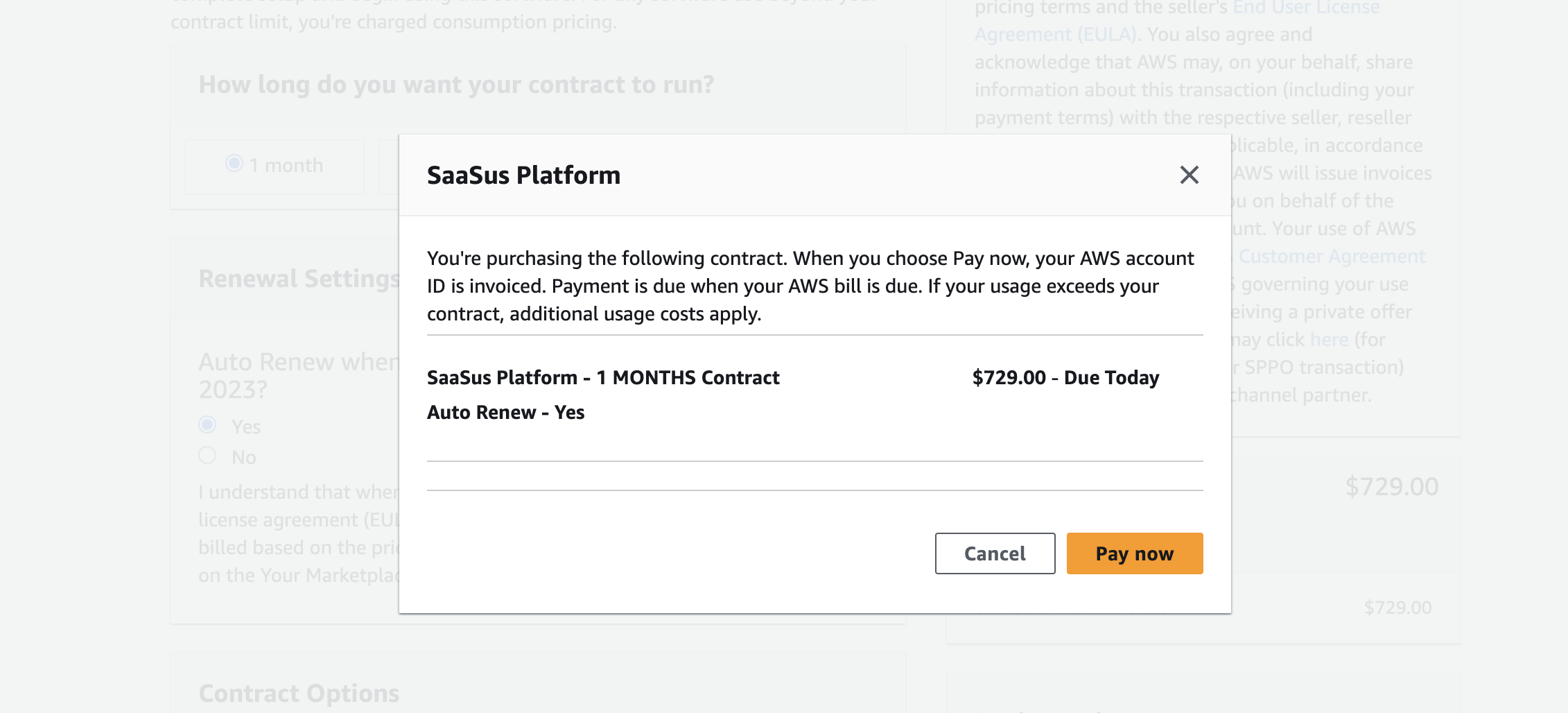Click the 1 MONTHS Contract line item
Viewport: 1568px width, 713px height.
[603, 378]
